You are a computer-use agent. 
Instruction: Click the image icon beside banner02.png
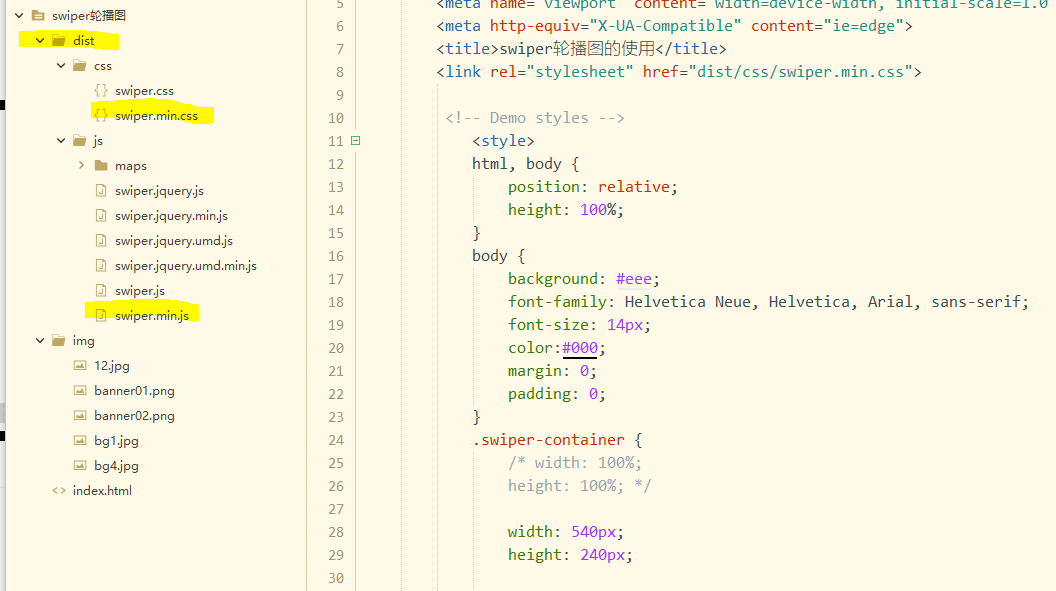click(80, 415)
